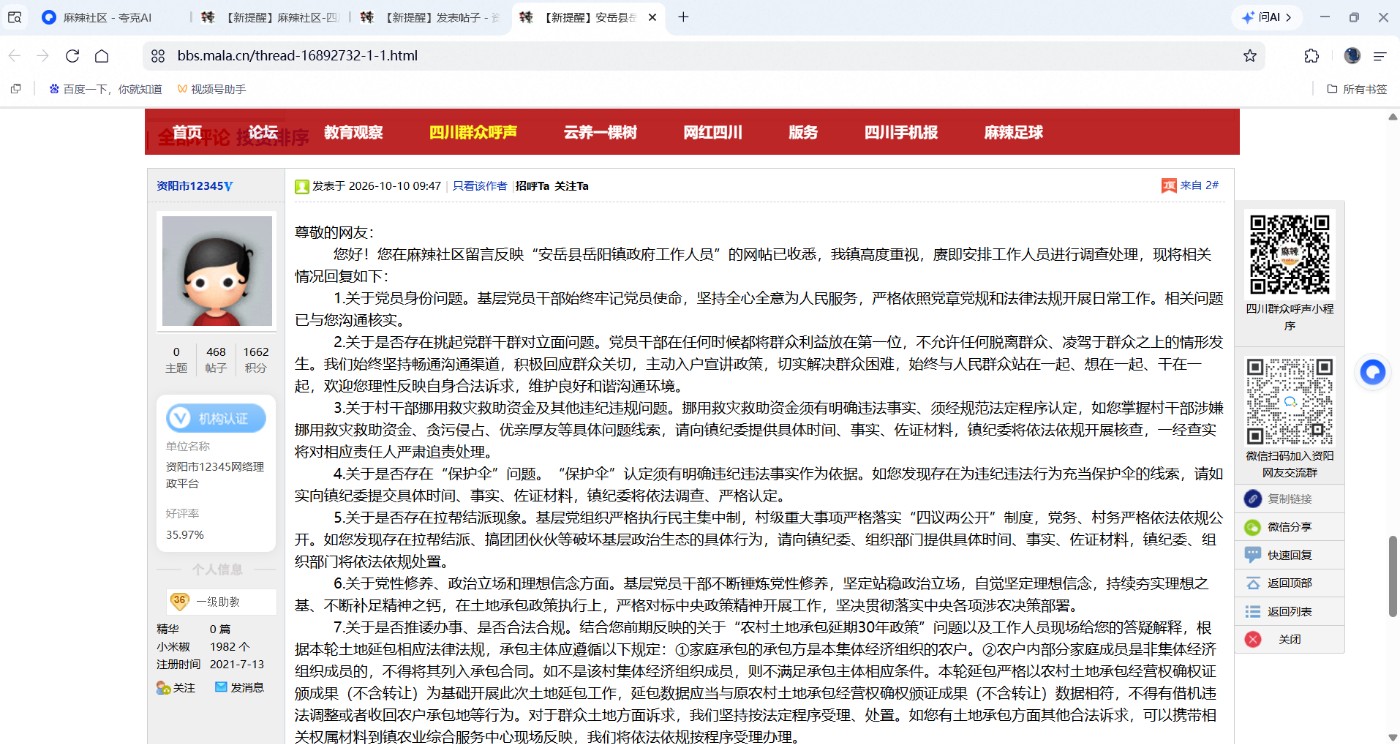Open the browser profile avatar
Viewport: 1400px width, 744px height.
click(x=1352, y=56)
